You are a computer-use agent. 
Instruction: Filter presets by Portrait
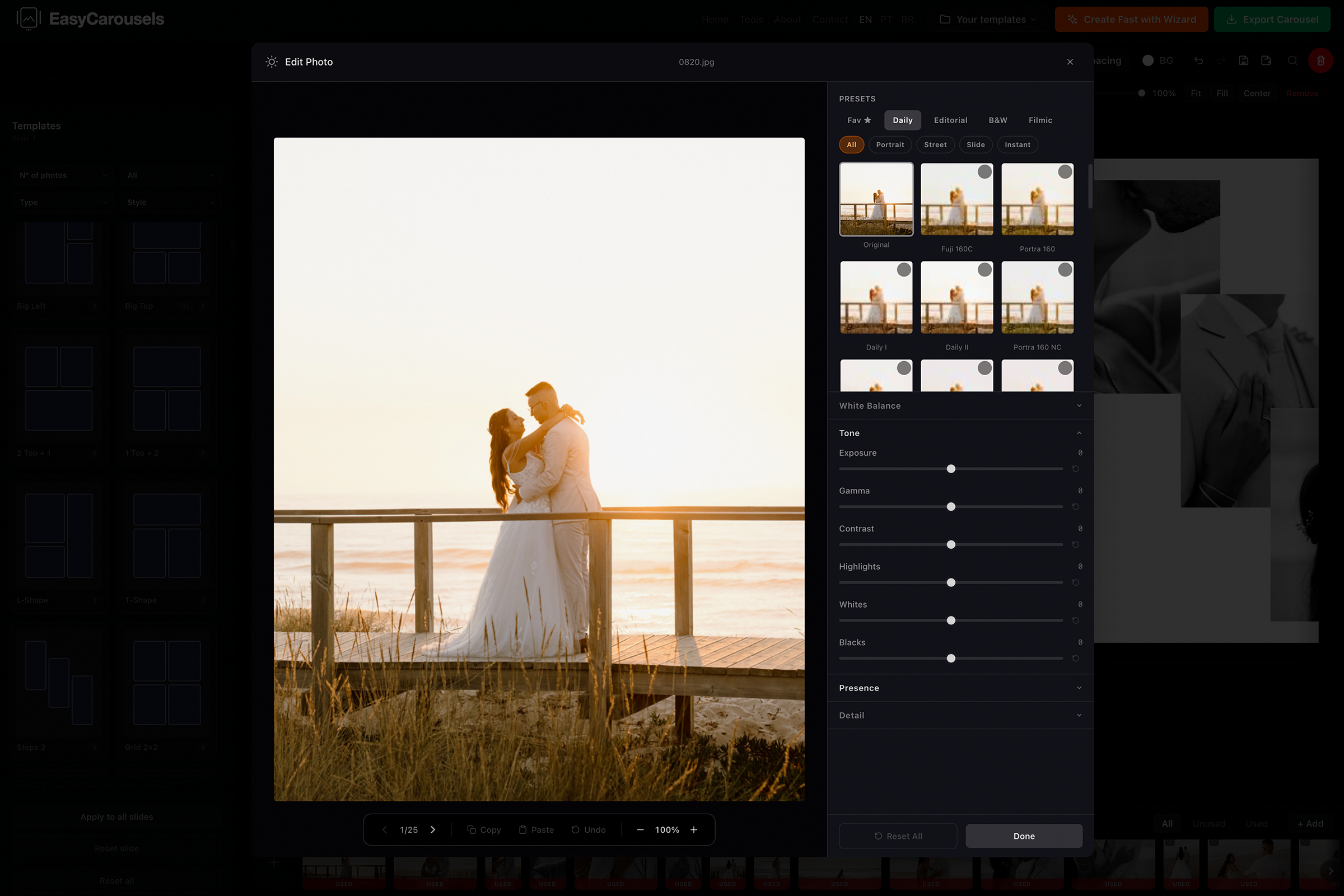coord(890,144)
